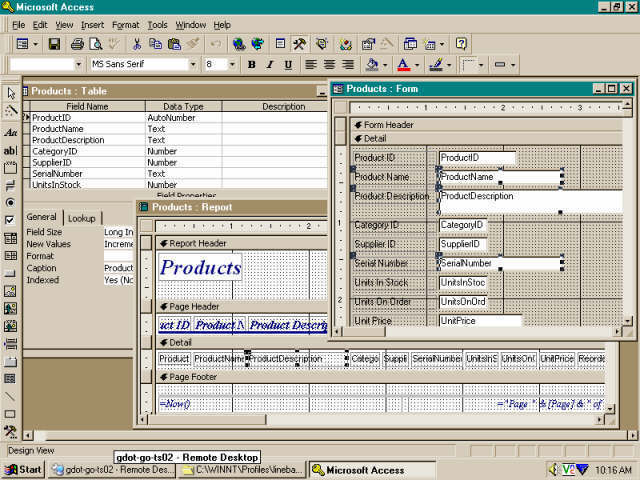The height and width of the screenshot is (480, 640).
Task: Open the Help question mark icon
Action: (461, 44)
